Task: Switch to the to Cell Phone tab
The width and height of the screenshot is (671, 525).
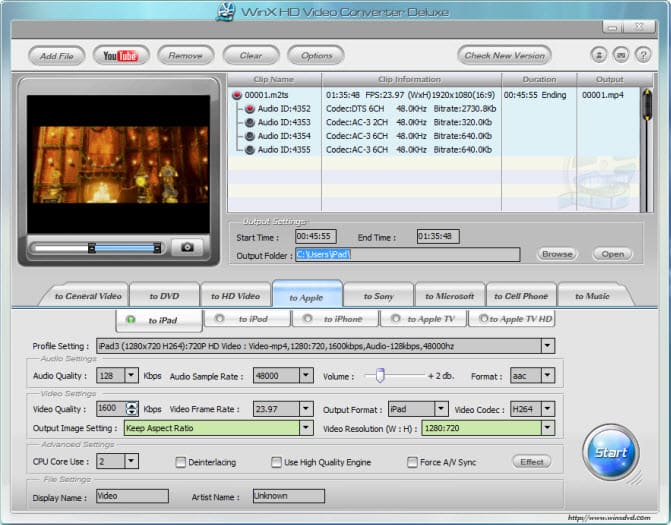Action: click(521, 296)
